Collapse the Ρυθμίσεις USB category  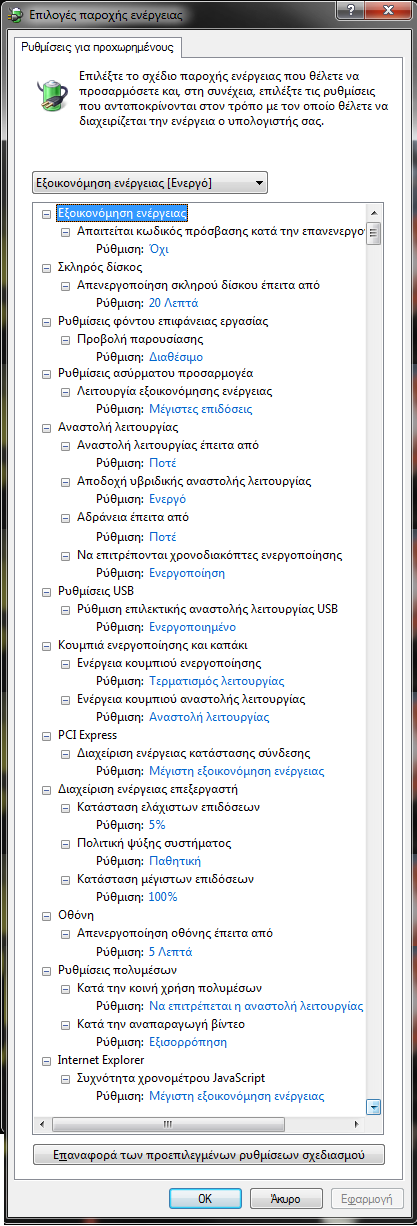(46, 592)
